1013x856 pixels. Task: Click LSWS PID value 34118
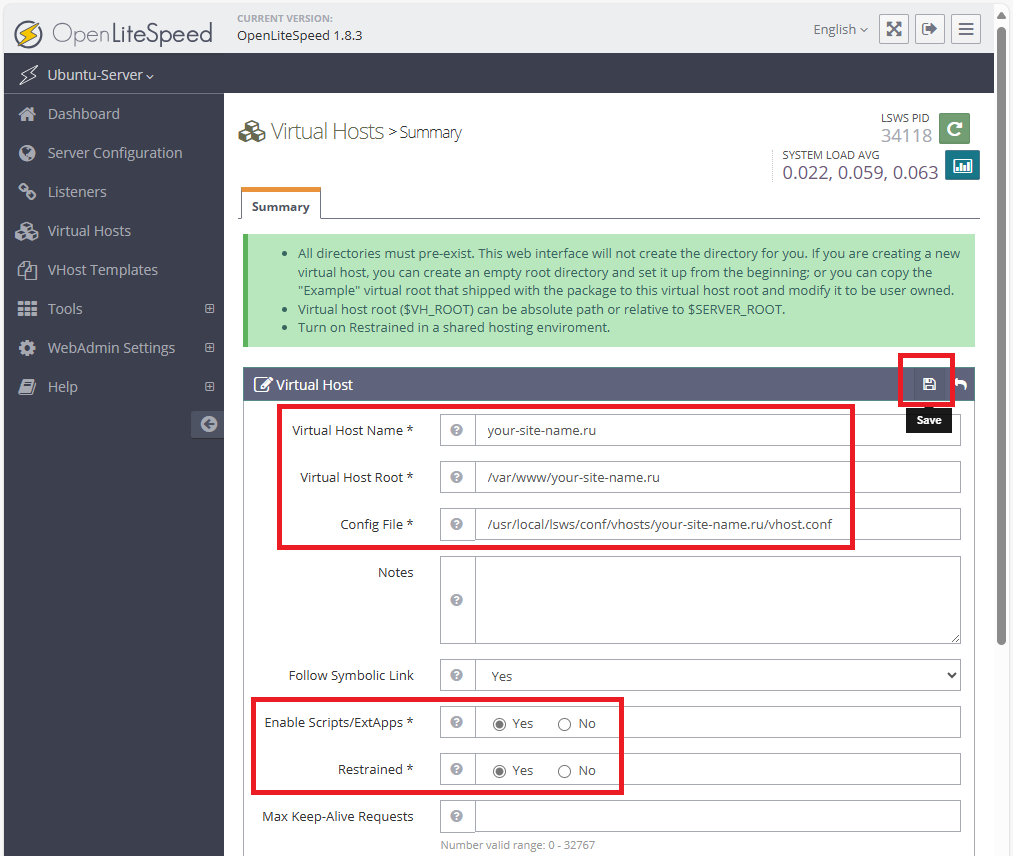(x=906, y=136)
